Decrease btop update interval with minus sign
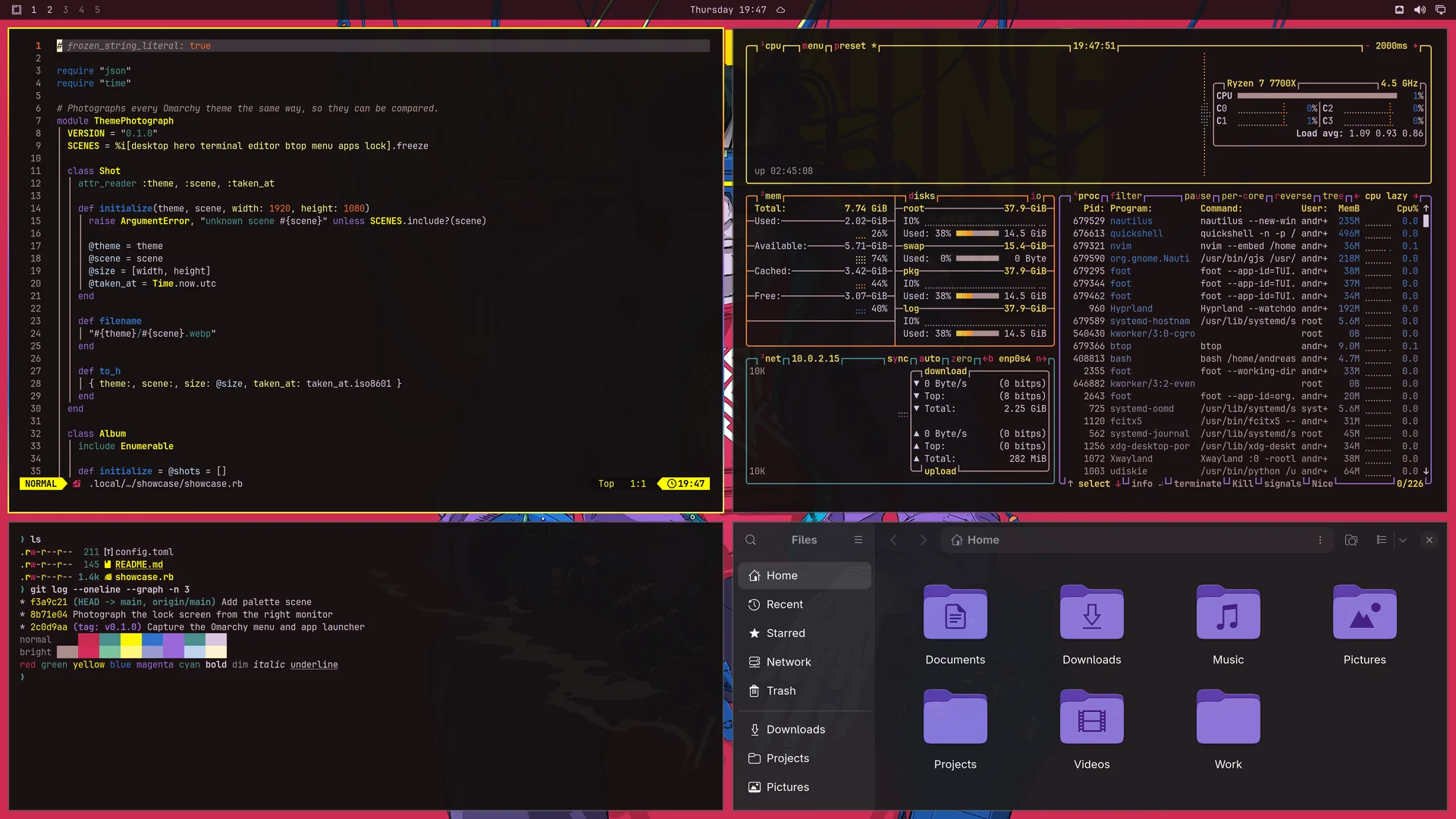This screenshot has height=819, width=1456. (x=1367, y=46)
